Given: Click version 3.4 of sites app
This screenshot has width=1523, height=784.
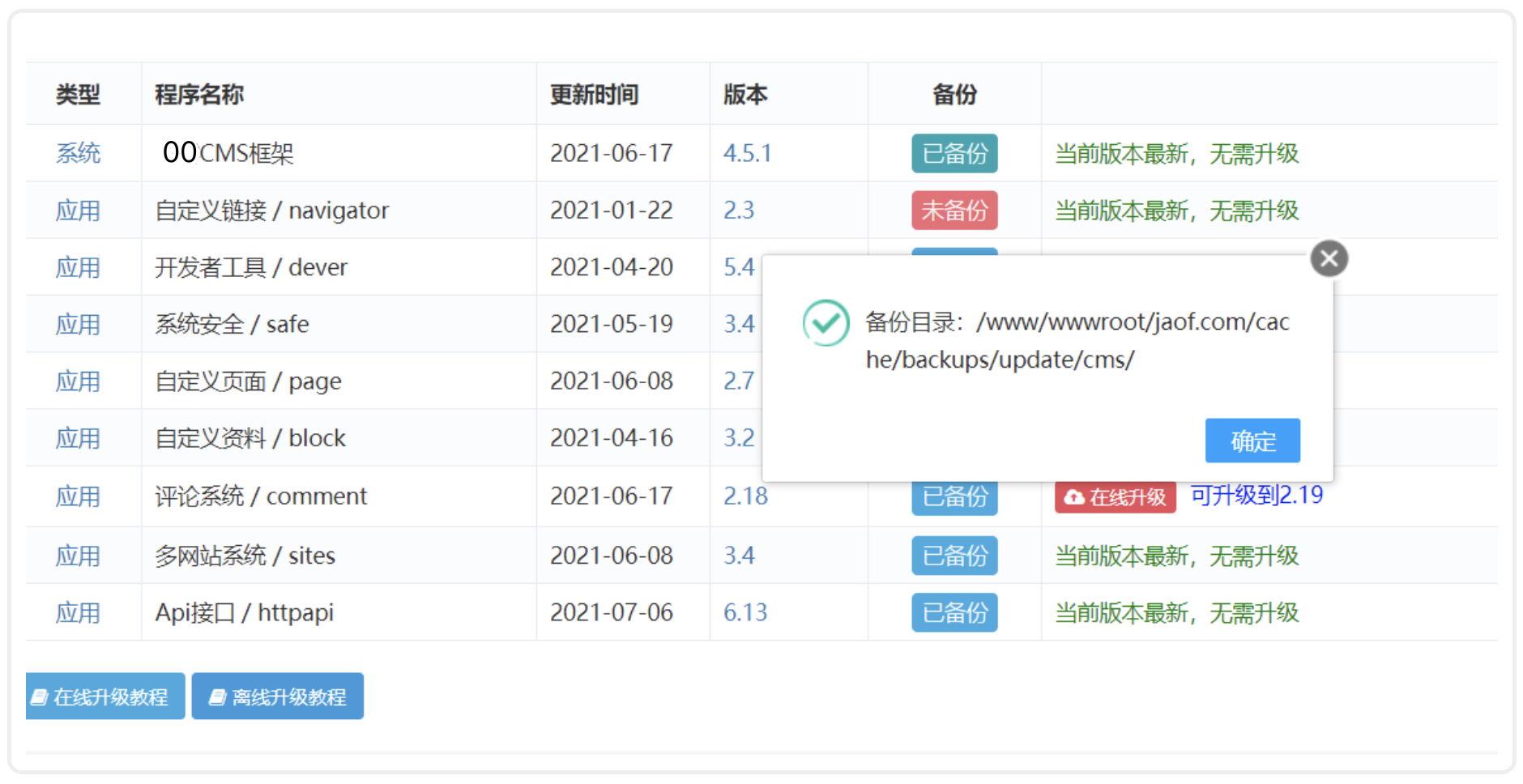Looking at the screenshot, I should point(739,556).
